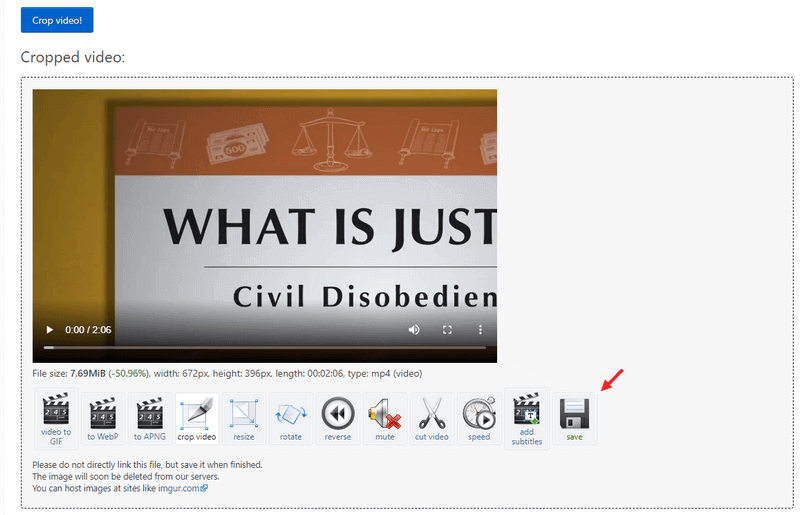Click the 'type: mp4 (video)' text
Viewport: 800px width, 515px height.
(385, 374)
